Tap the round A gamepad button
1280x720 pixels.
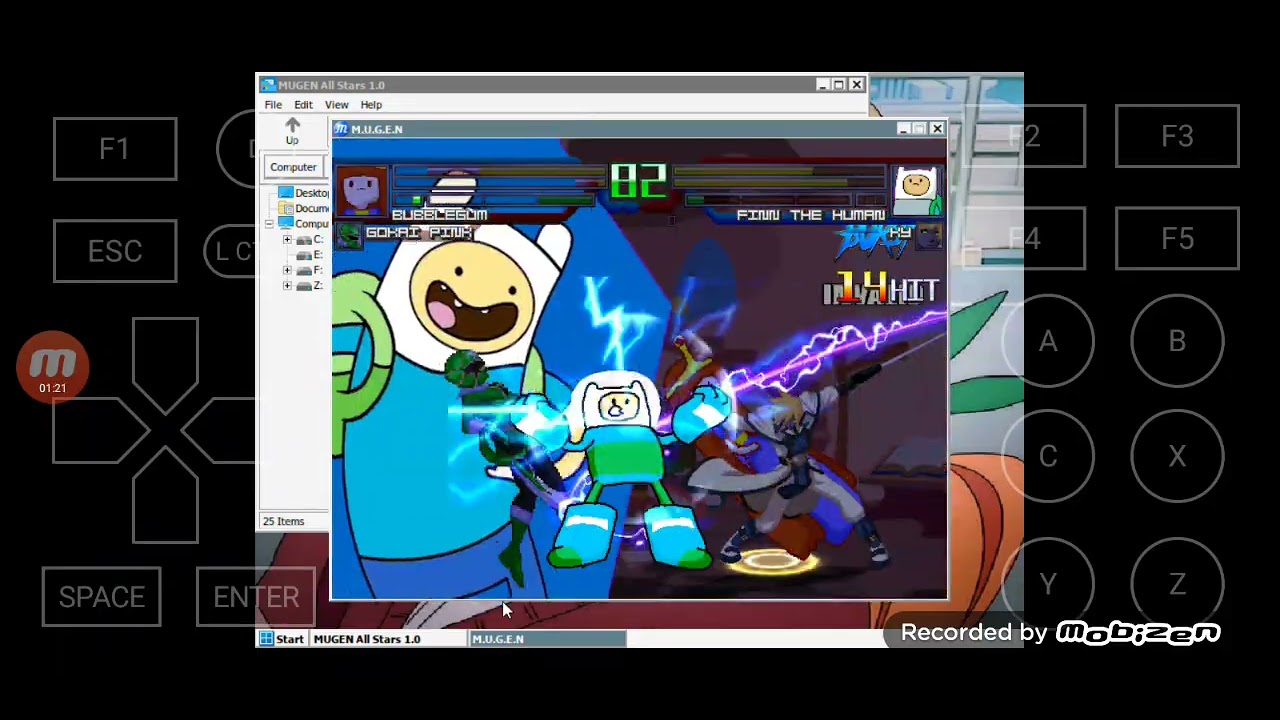[x=1047, y=342]
